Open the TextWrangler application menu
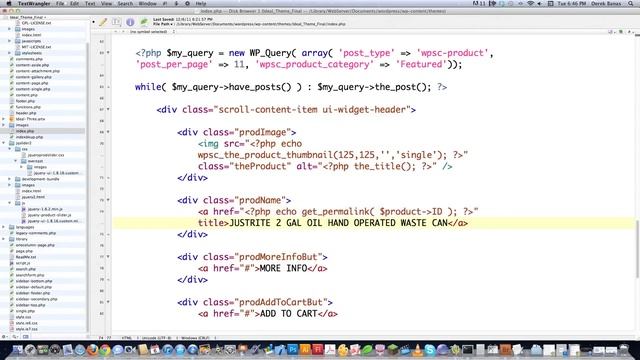This screenshot has width=640, height=360. pos(34,3)
